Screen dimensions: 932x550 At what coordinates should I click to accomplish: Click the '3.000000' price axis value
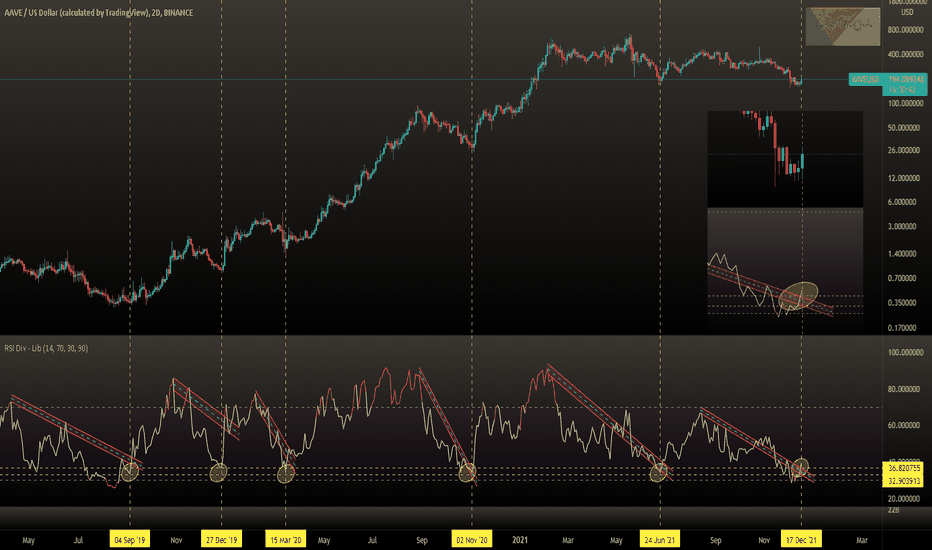903,227
